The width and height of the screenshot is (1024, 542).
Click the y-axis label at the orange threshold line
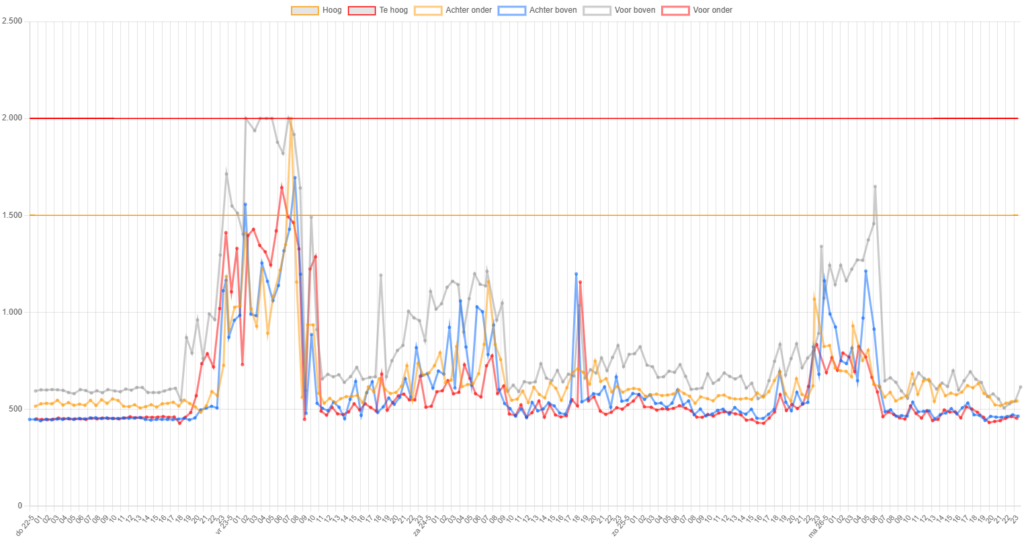pos(14,215)
